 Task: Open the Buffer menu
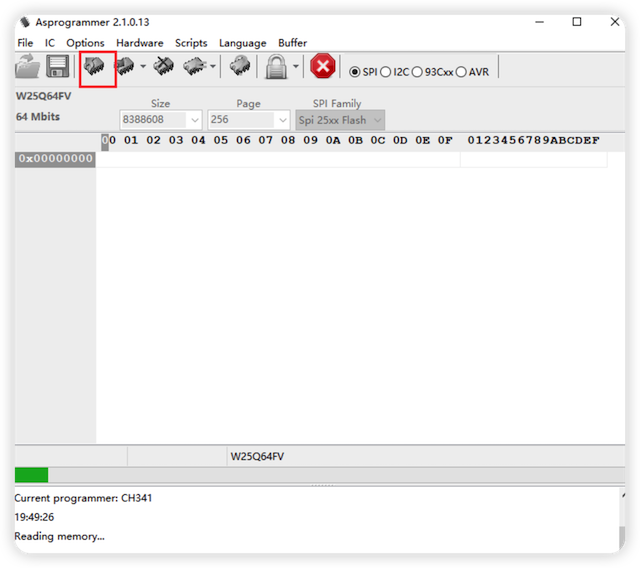(x=292, y=43)
